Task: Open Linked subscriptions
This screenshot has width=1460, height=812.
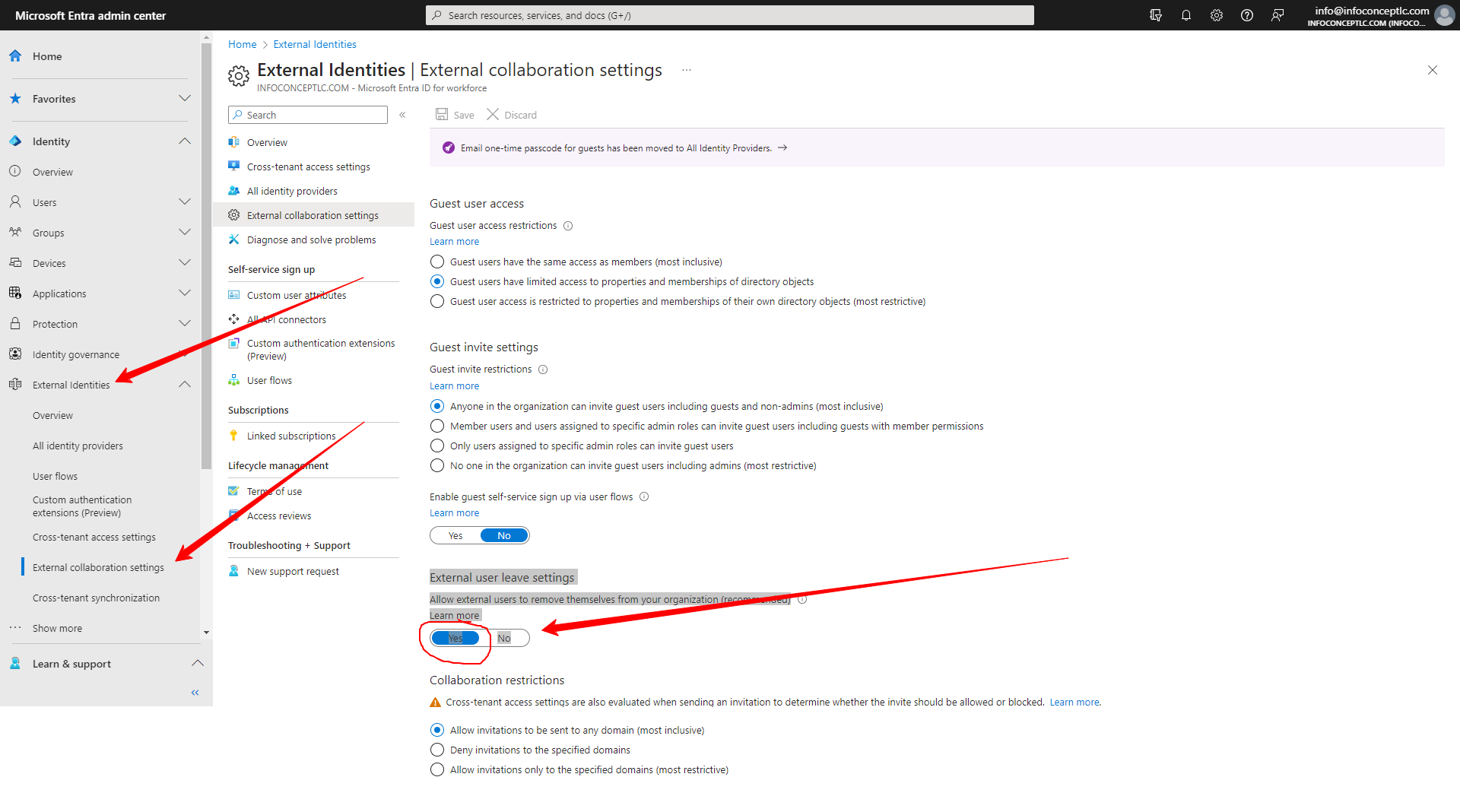Action: point(291,436)
